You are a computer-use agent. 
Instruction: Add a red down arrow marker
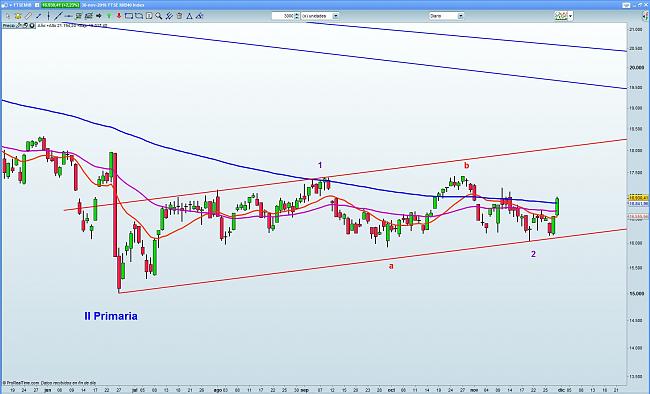(119, 16)
